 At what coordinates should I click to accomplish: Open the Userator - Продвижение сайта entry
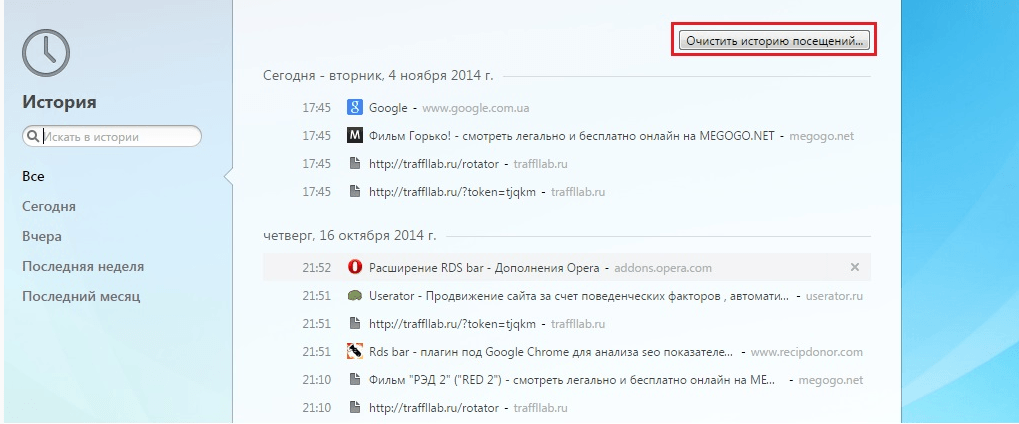[x=580, y=296]
